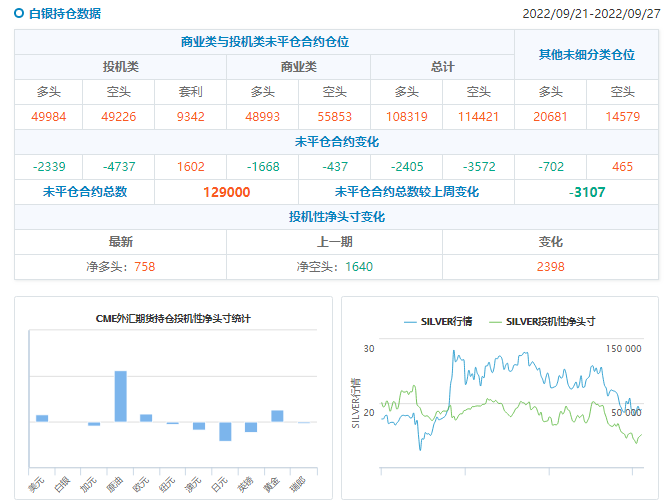Click the 日元 negative bar in chart
The width and height of the screenshot is (671, 501).
225,431
